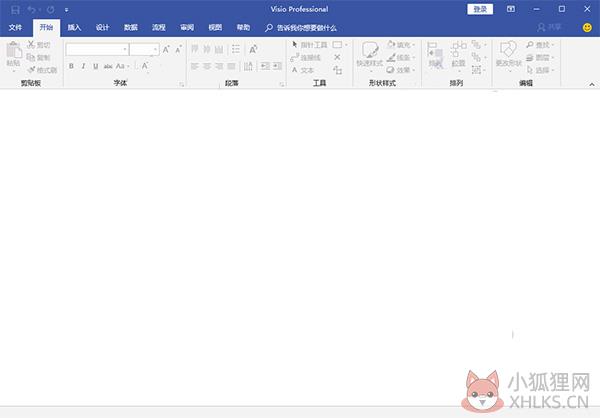Open the font size combo box
The width and height of the screenshot is (600, 418).
click(x=144, y=49)
